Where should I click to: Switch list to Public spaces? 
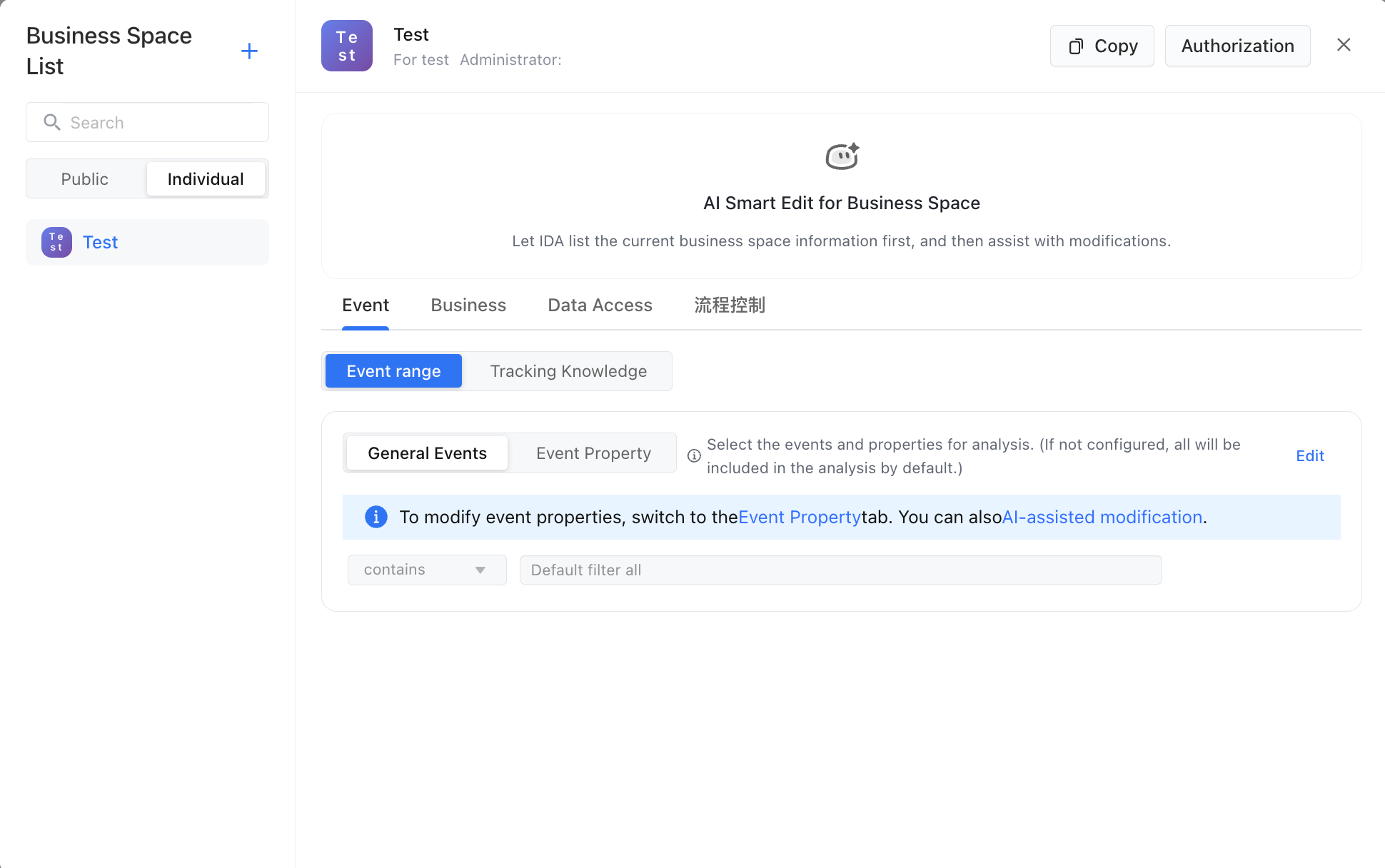(85, 178)
